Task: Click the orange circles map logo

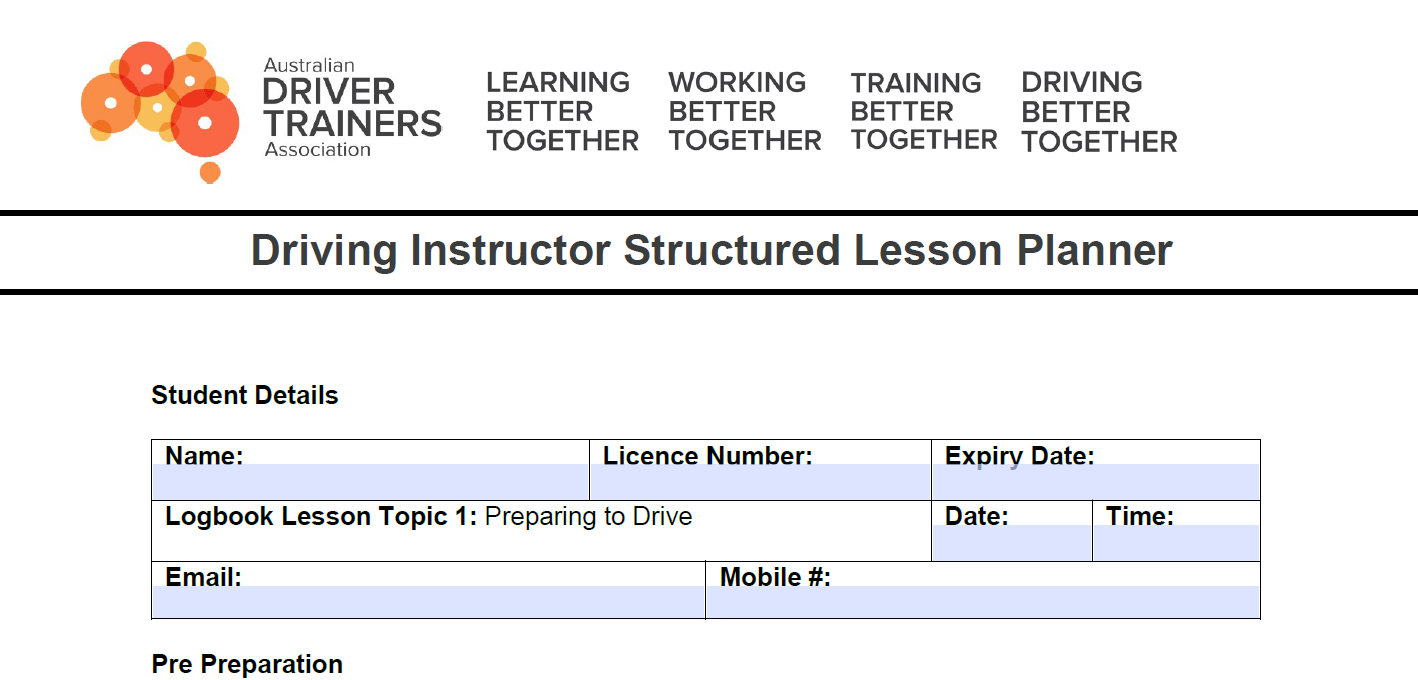Action: [x=160, y=101]
